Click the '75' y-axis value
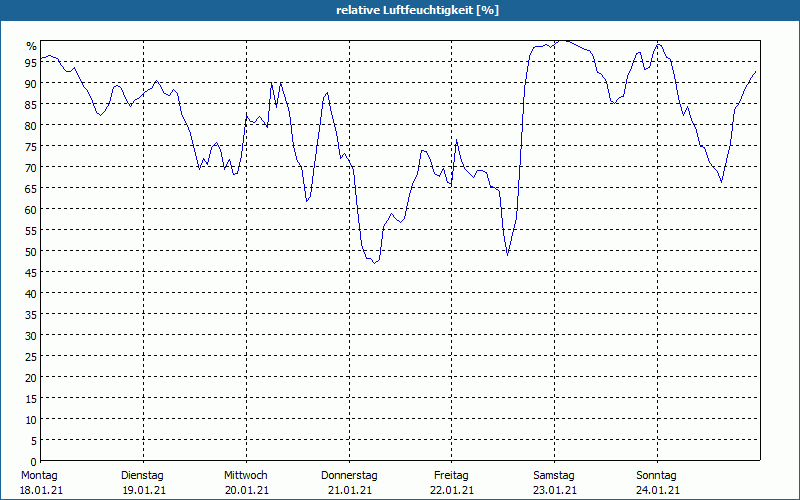Image resolution: width=800 pixels, height=500 pixels. tap(31, 147)
